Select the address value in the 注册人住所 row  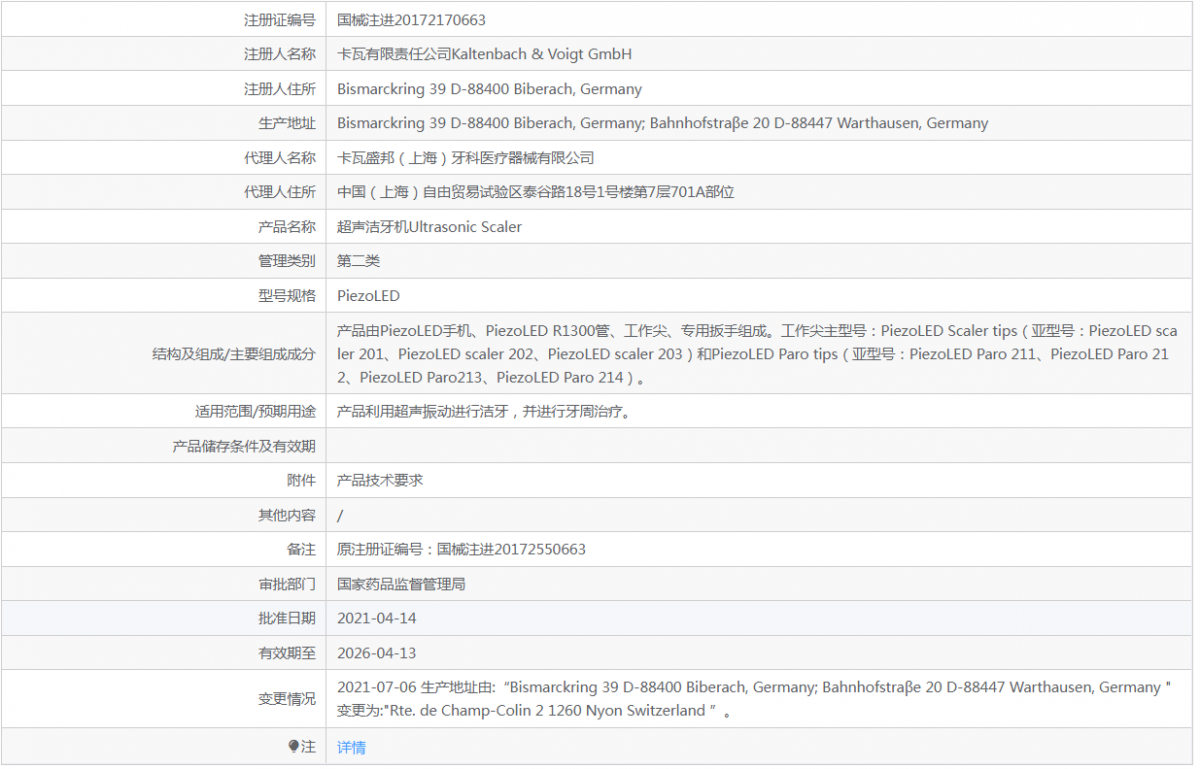(489, 89)
